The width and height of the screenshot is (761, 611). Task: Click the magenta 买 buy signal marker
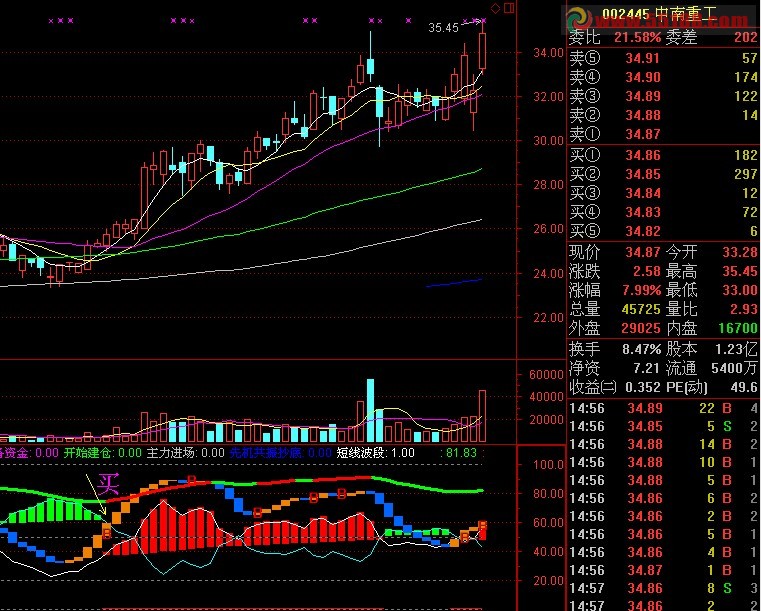[x=108, y=487]
